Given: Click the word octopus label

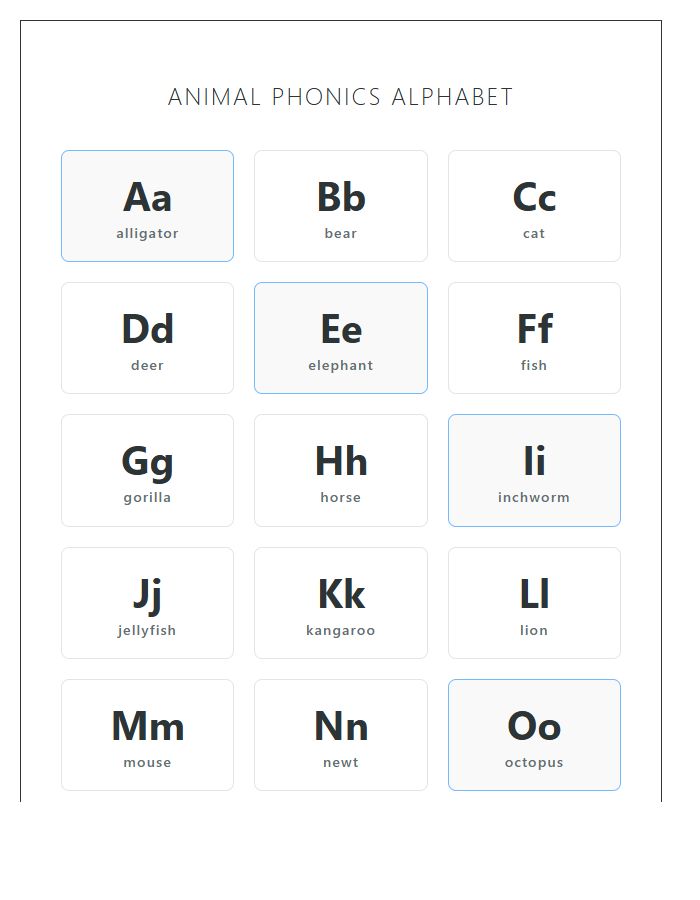Looking at the screenshot, I should coord(534,762).
